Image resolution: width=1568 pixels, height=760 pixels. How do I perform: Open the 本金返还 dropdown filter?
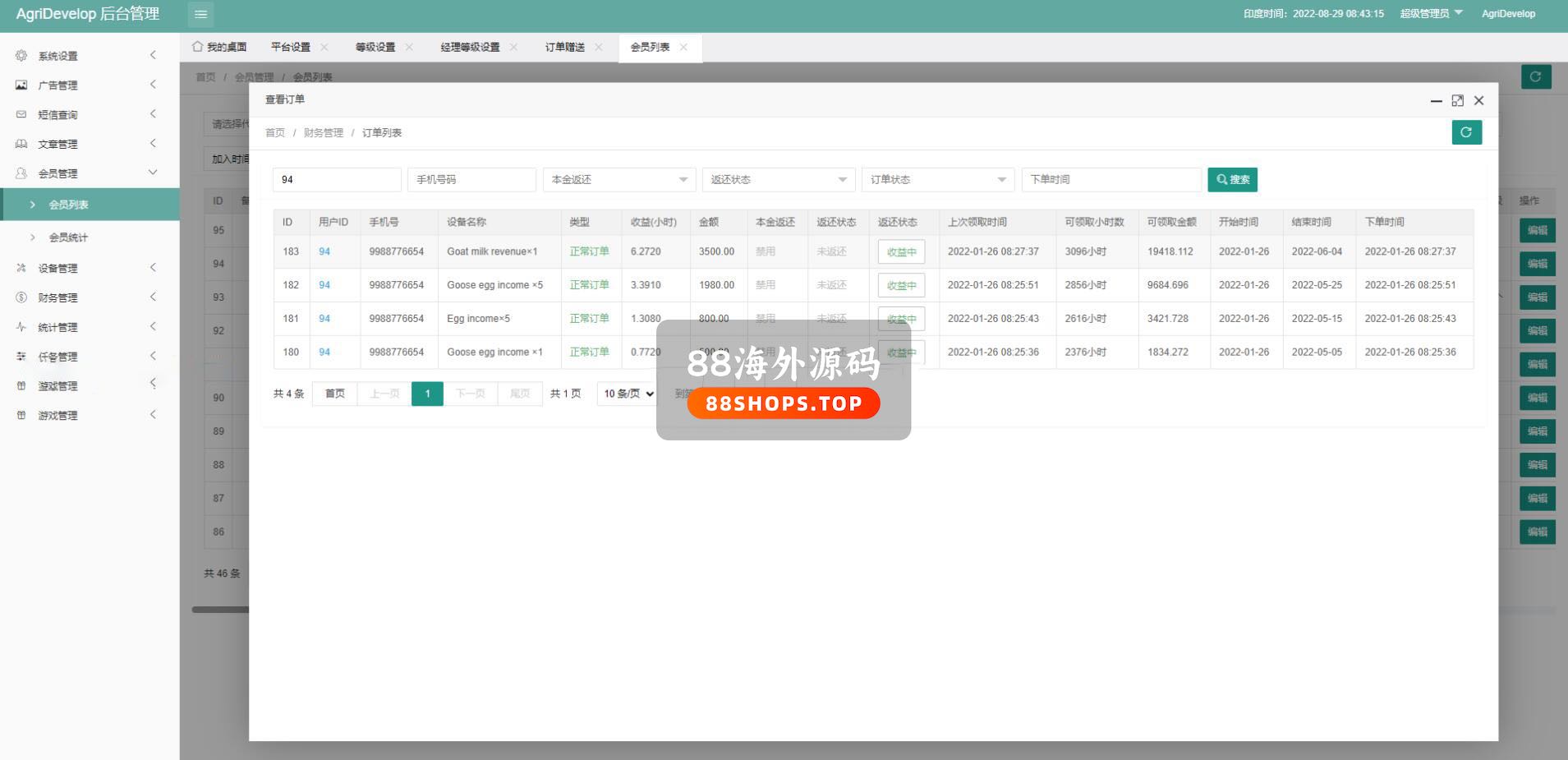(x=618, y=180)
